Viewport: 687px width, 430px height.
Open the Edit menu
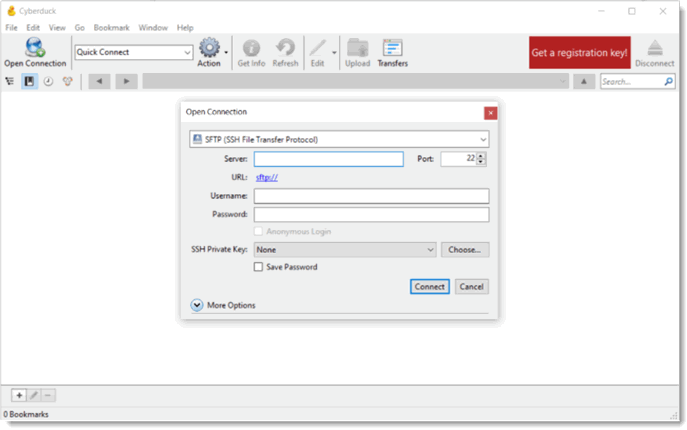coord(33,28)
